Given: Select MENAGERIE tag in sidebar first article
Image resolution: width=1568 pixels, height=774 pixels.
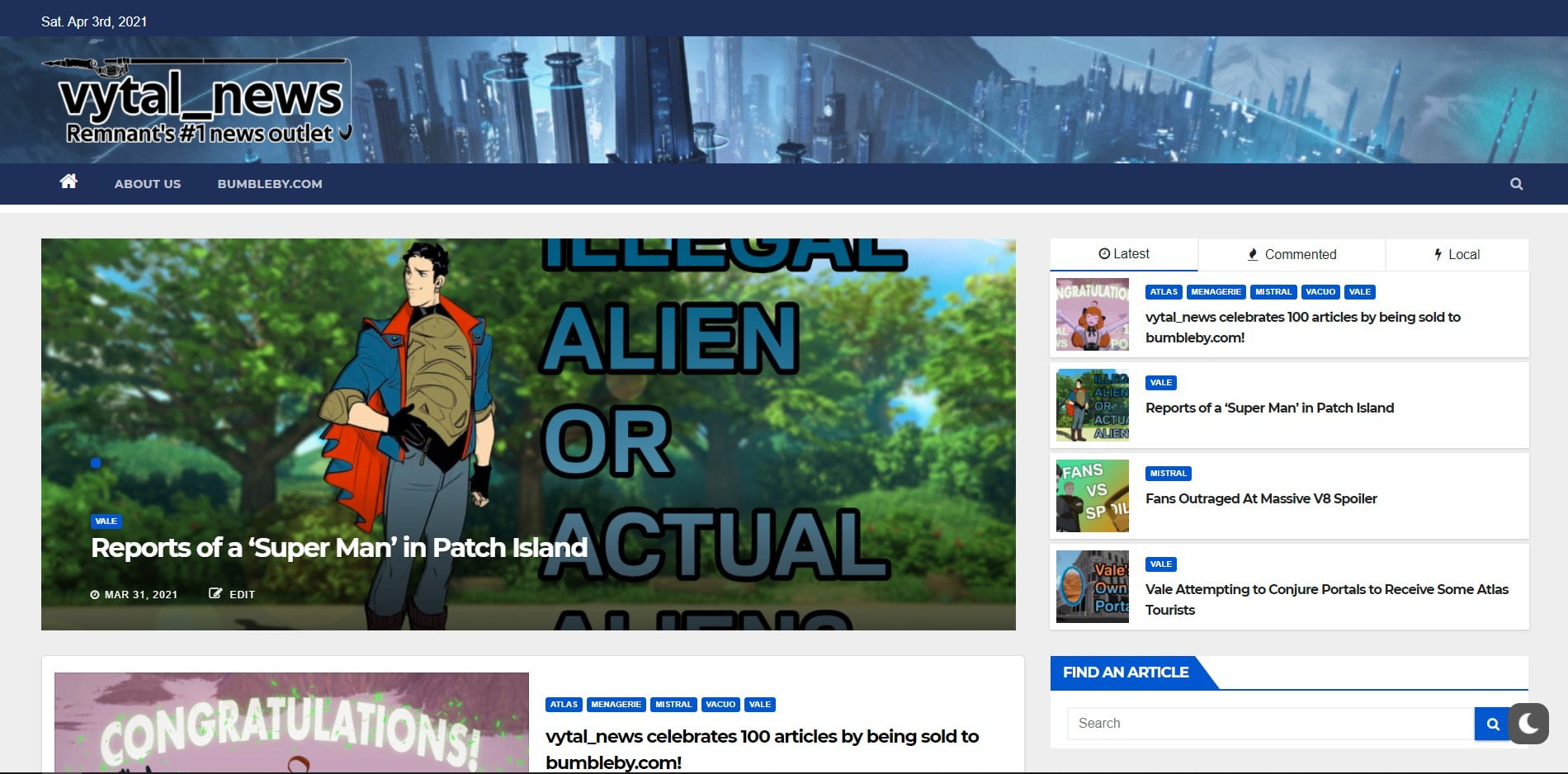Looking at the screenshot, I should [1216, 291].
